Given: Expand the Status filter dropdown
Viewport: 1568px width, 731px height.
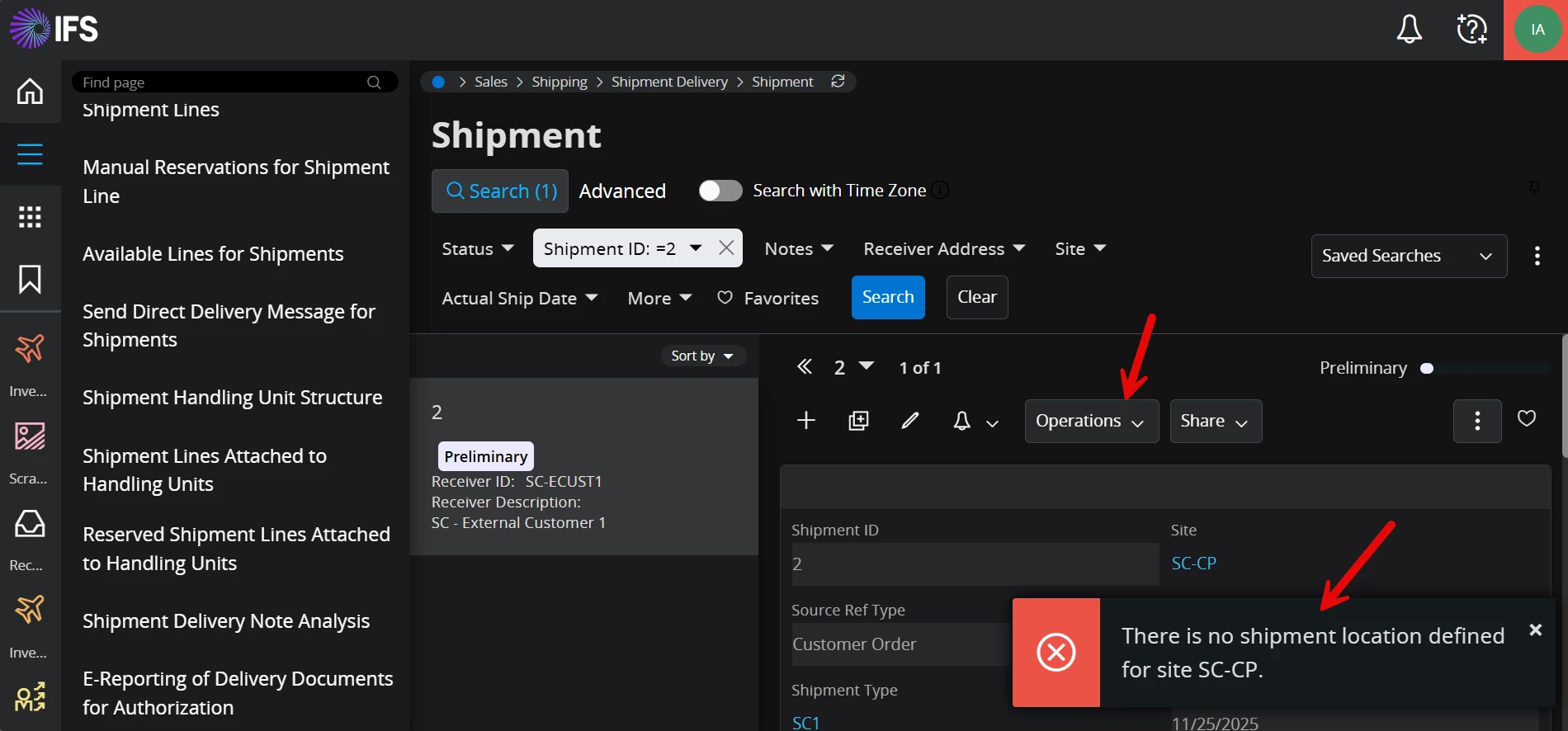Looking at the screenshot, I should [x=478, y=248].
